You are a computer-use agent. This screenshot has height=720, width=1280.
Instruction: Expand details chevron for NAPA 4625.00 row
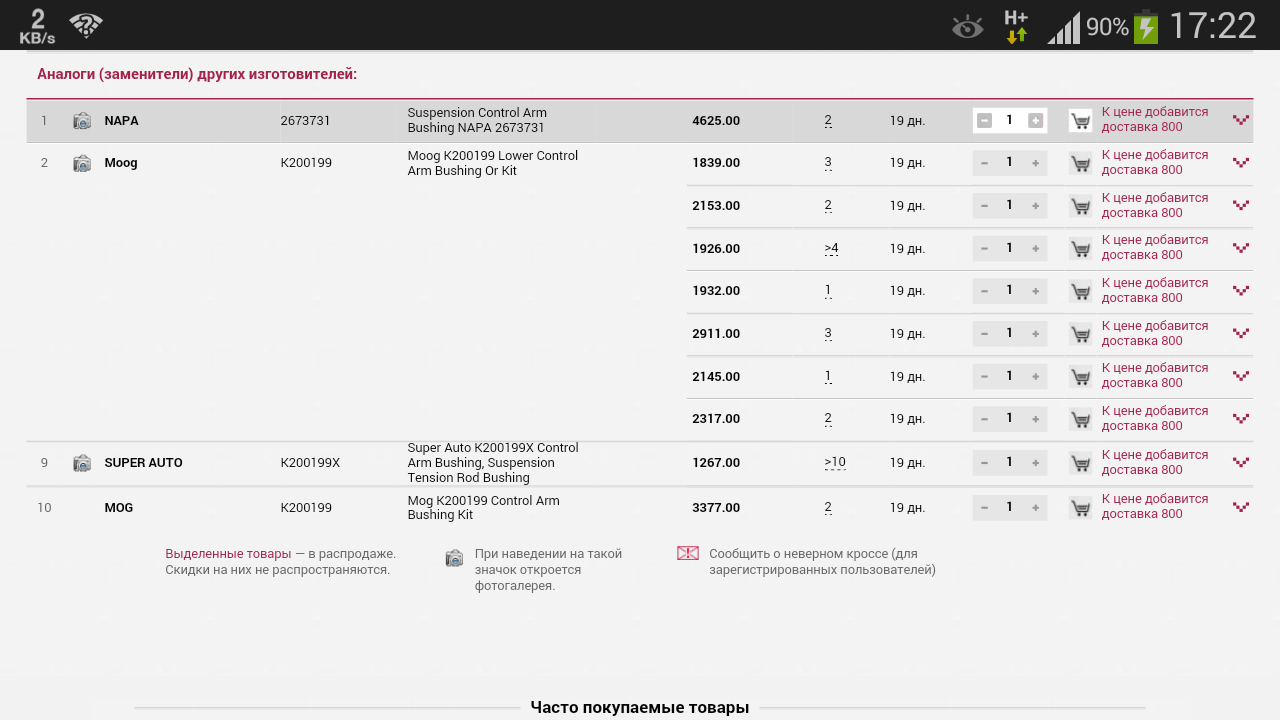(1241, 120)
